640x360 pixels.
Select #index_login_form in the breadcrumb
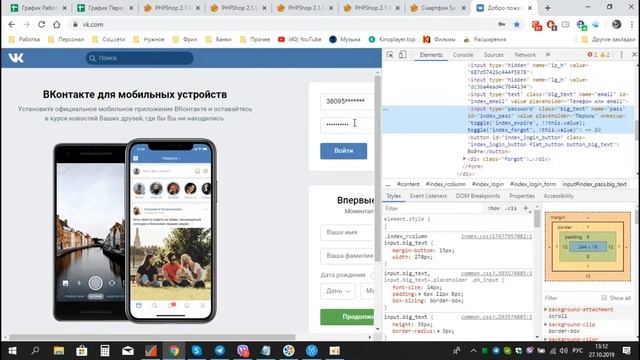(533, 184)
